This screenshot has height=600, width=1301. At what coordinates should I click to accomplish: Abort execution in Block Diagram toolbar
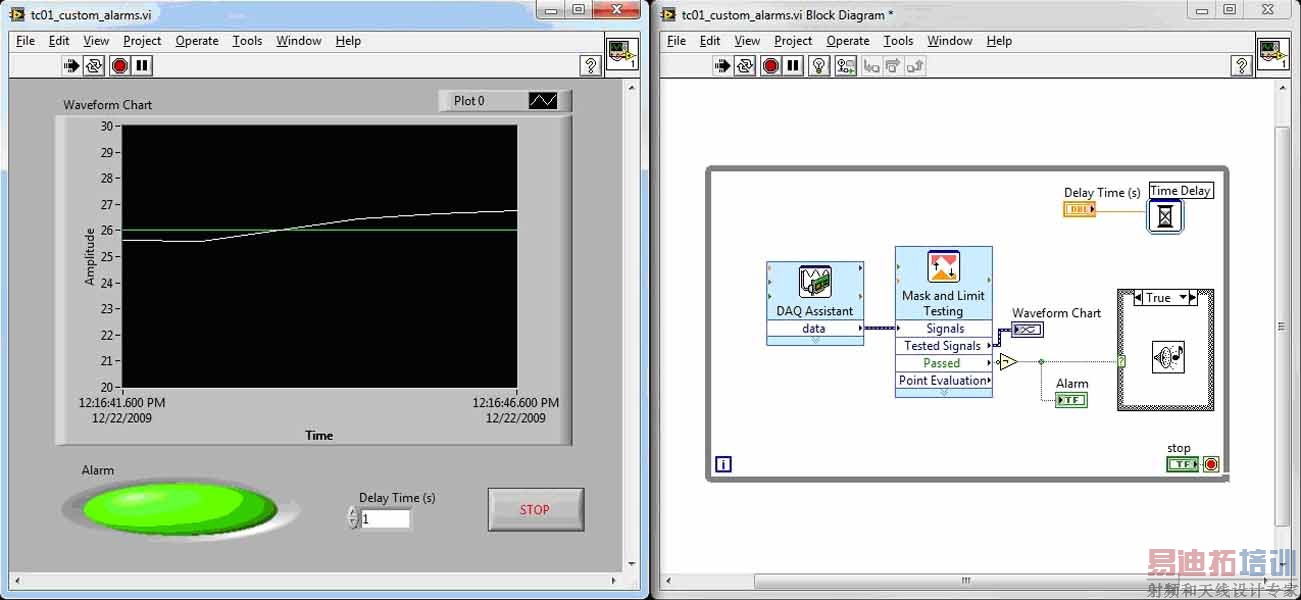770,66
